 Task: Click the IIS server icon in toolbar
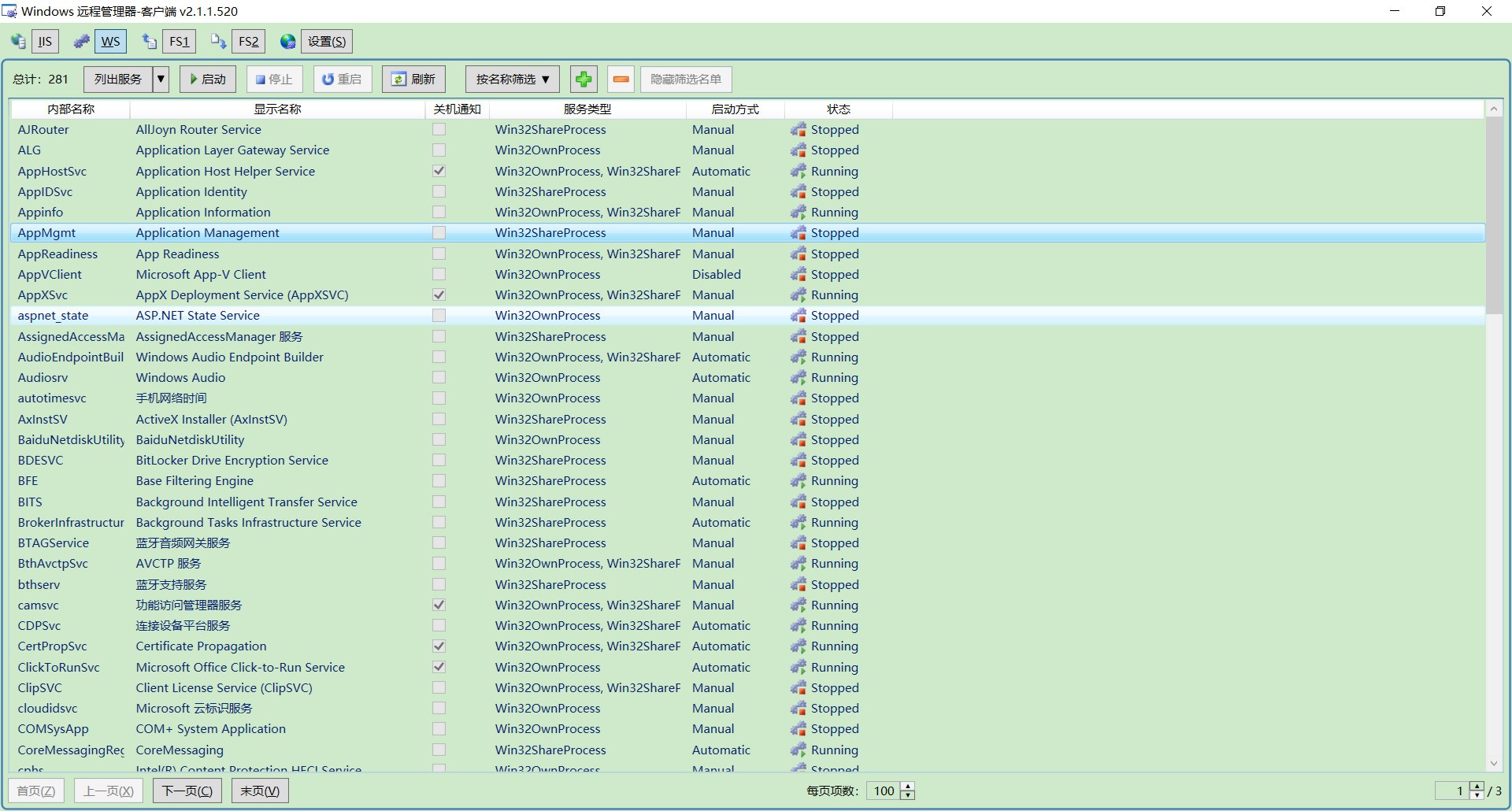point(18,42)
